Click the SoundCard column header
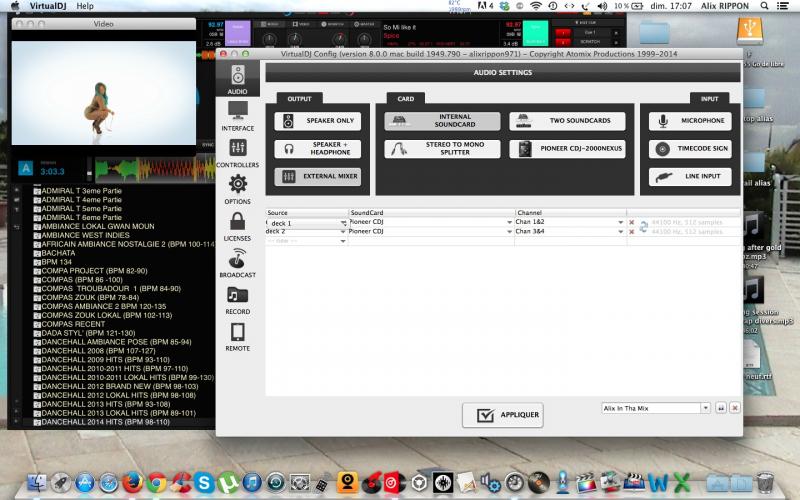 (432, 213)
